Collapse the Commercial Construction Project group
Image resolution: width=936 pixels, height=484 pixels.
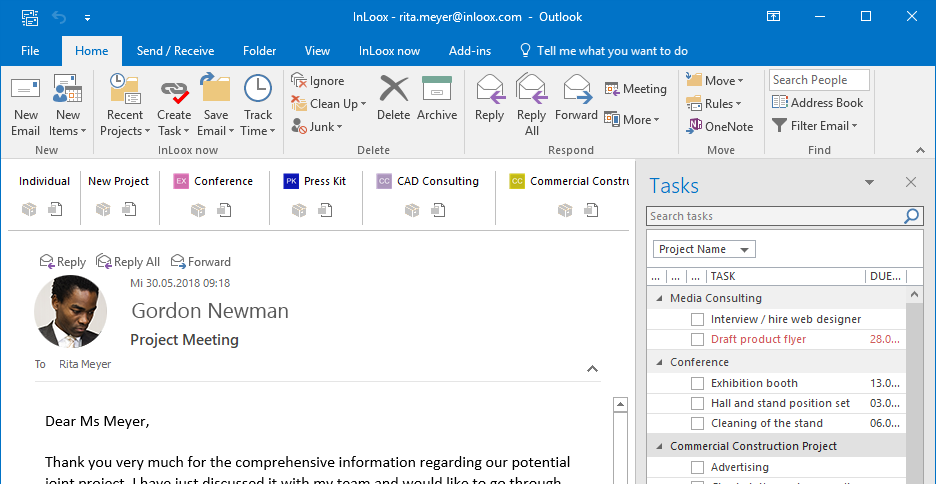660,446
